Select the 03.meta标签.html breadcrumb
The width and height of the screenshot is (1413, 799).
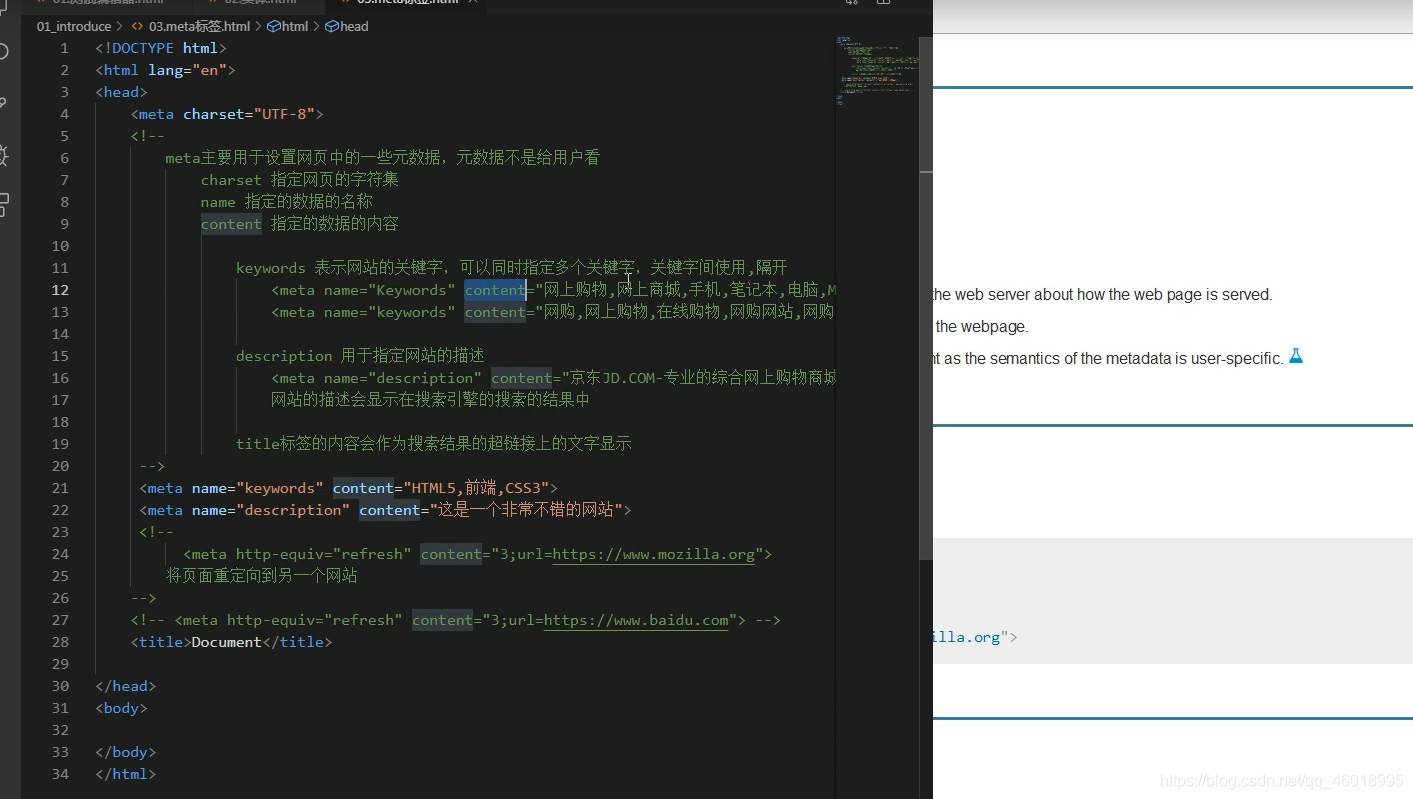[x=200, y=27]
